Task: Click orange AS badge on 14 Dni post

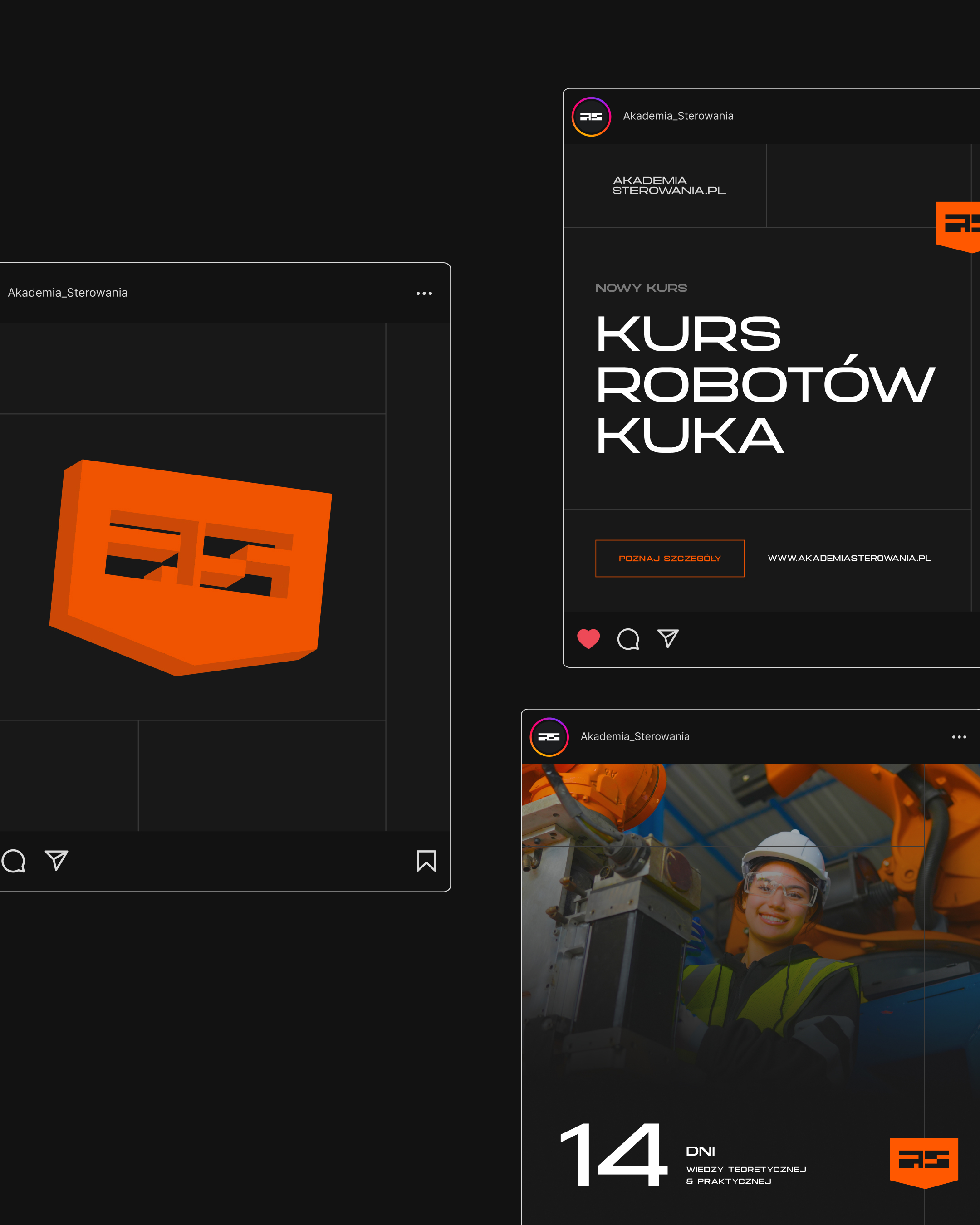Action: [924, 1164]
